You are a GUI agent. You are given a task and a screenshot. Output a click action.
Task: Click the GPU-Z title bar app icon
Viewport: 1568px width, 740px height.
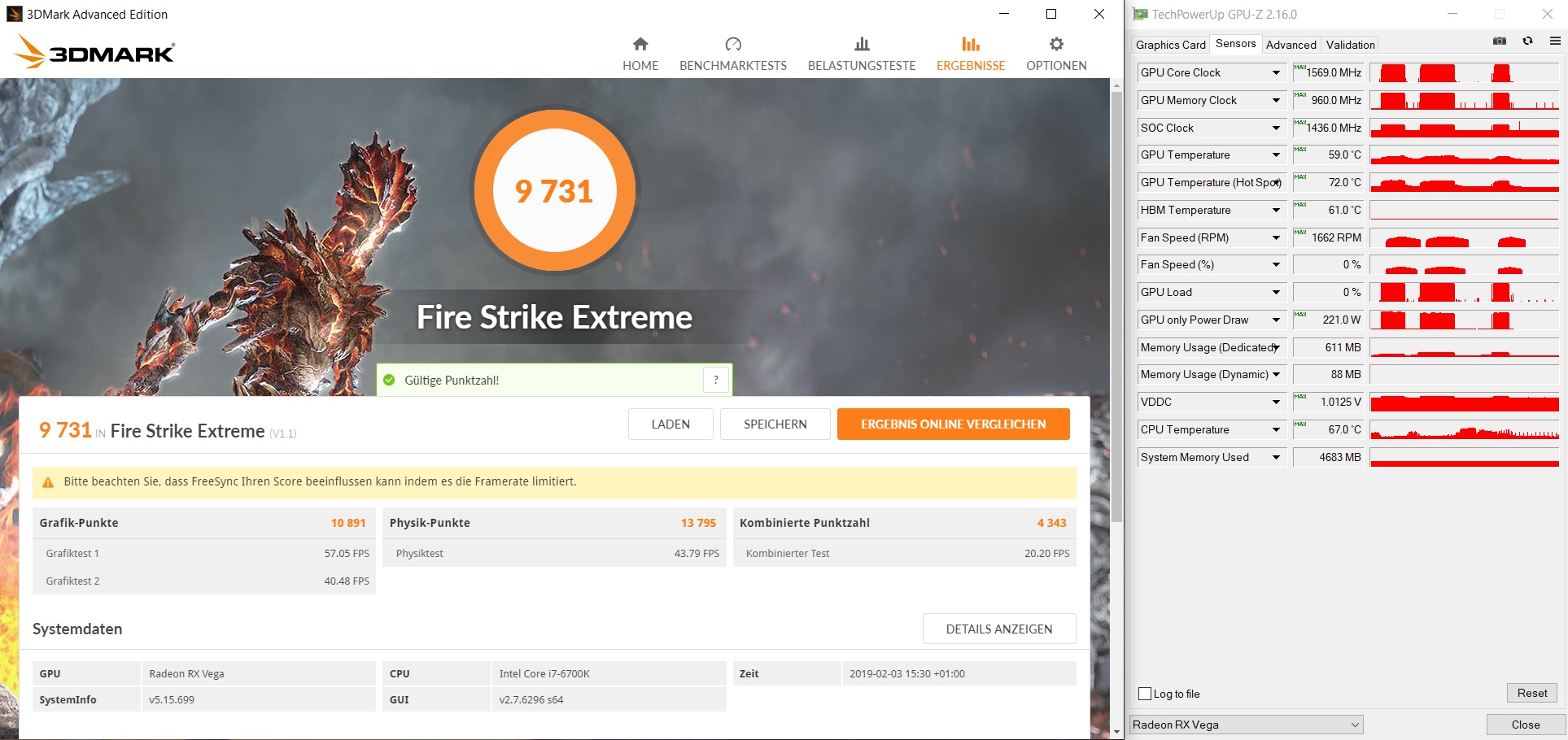[1140, 14]
